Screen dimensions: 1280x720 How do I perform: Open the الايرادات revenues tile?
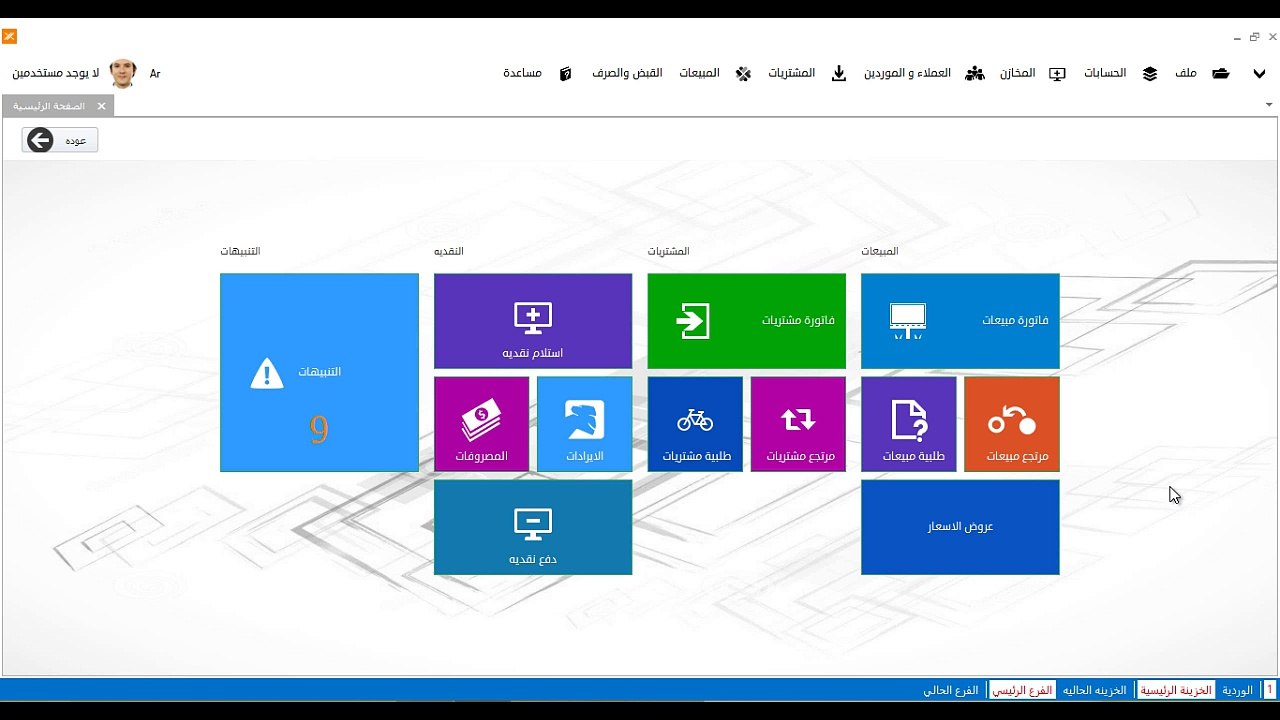585,424
